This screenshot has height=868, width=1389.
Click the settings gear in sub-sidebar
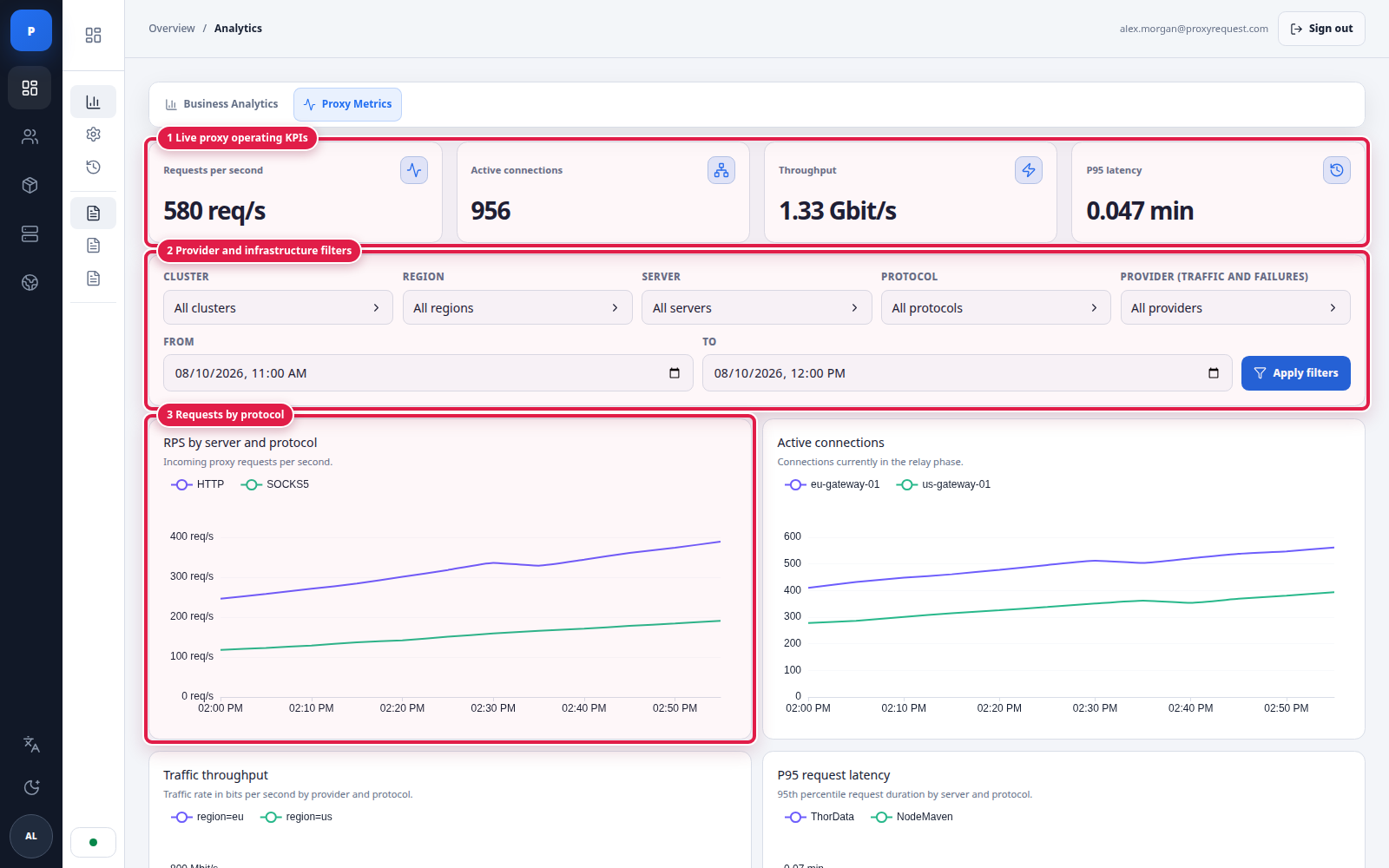pos(94,135)
